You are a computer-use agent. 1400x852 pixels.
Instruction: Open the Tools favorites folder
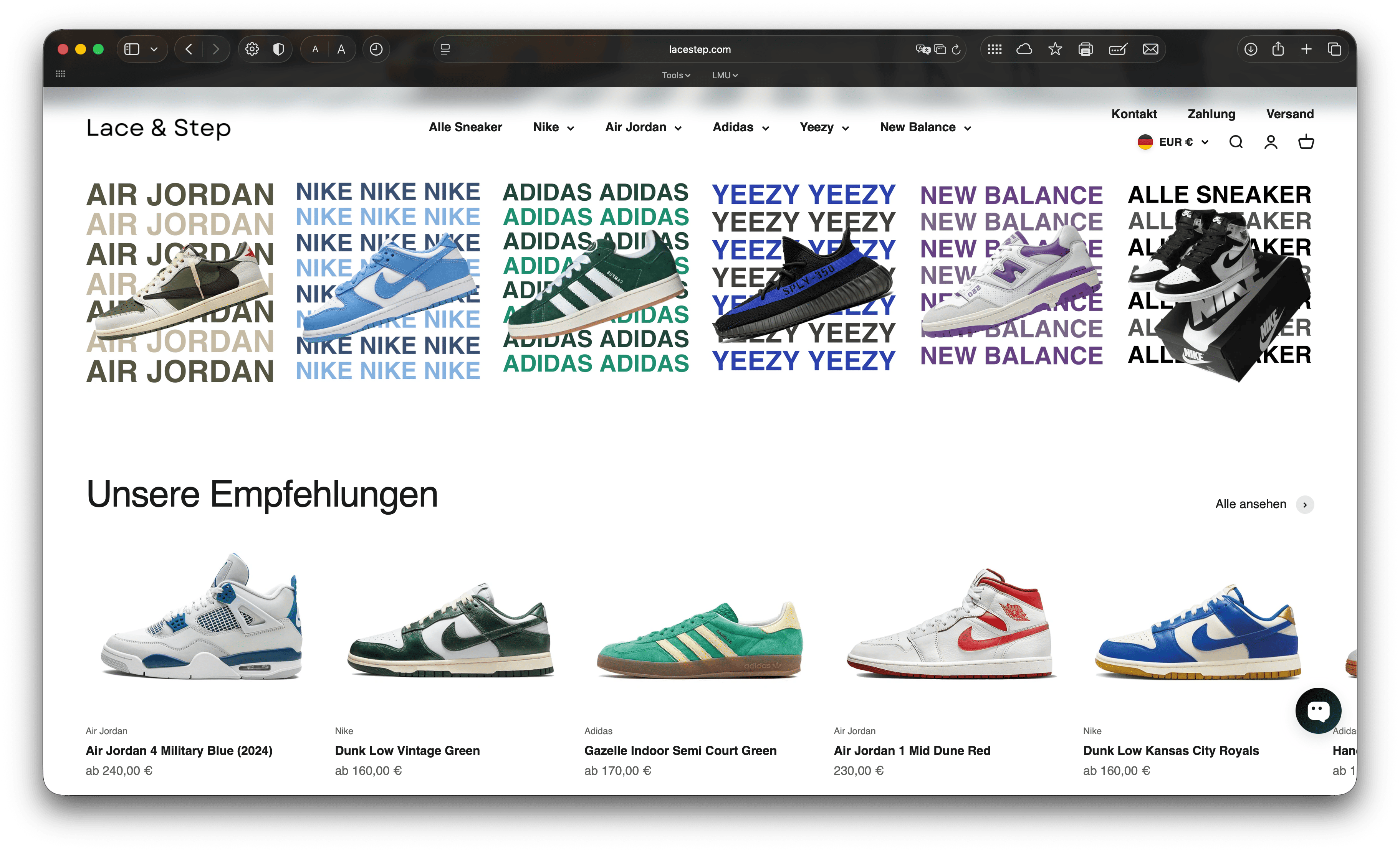click(x=675, y=75)
